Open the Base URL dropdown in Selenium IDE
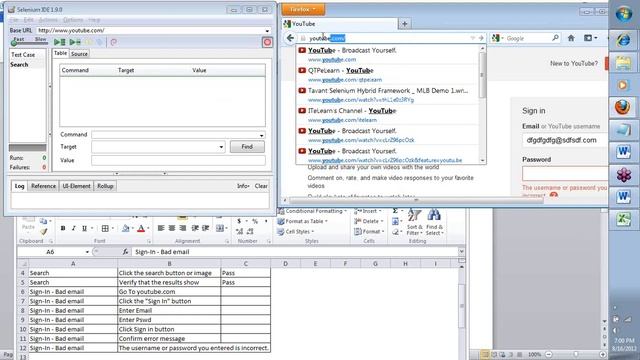Screen dimensions: 640x360 click(267, 31)
